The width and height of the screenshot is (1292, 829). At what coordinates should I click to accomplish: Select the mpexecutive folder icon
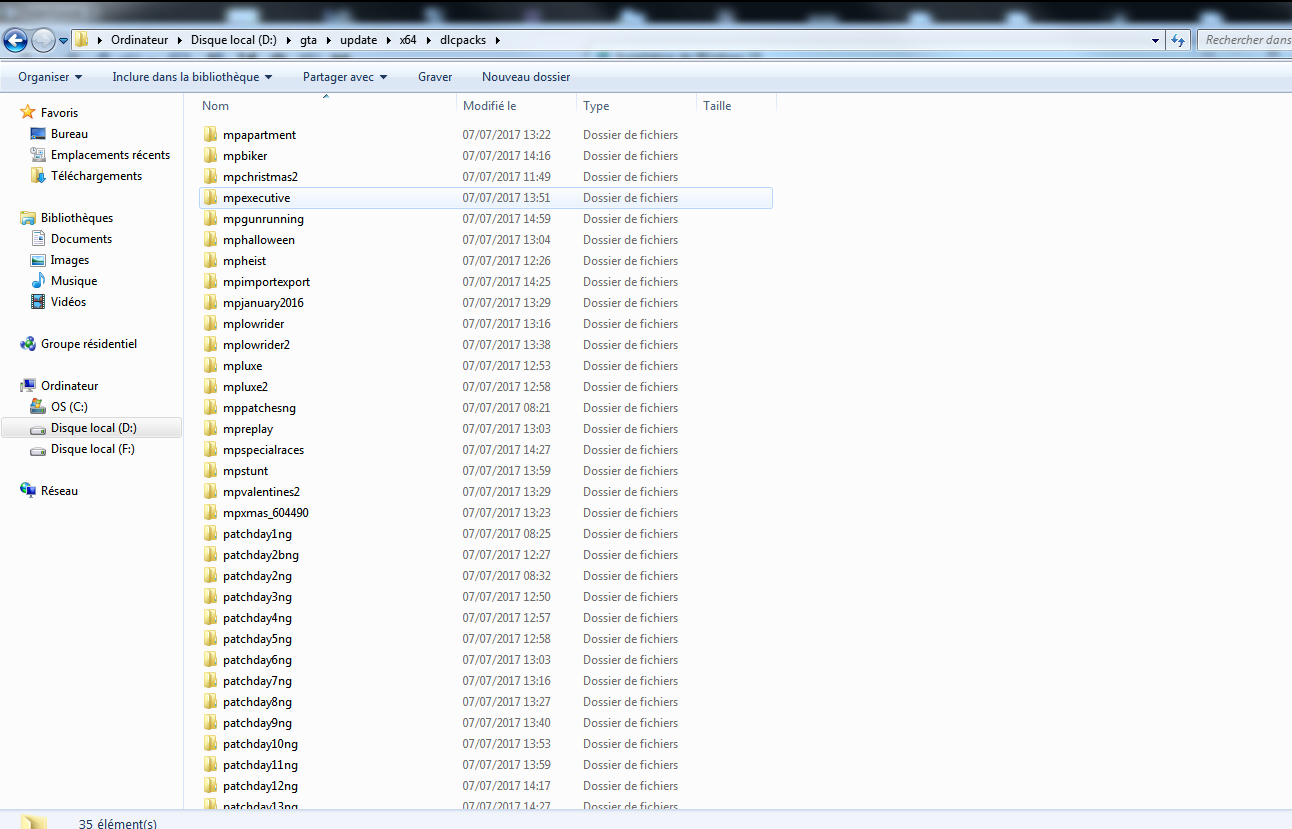(210, 197)
